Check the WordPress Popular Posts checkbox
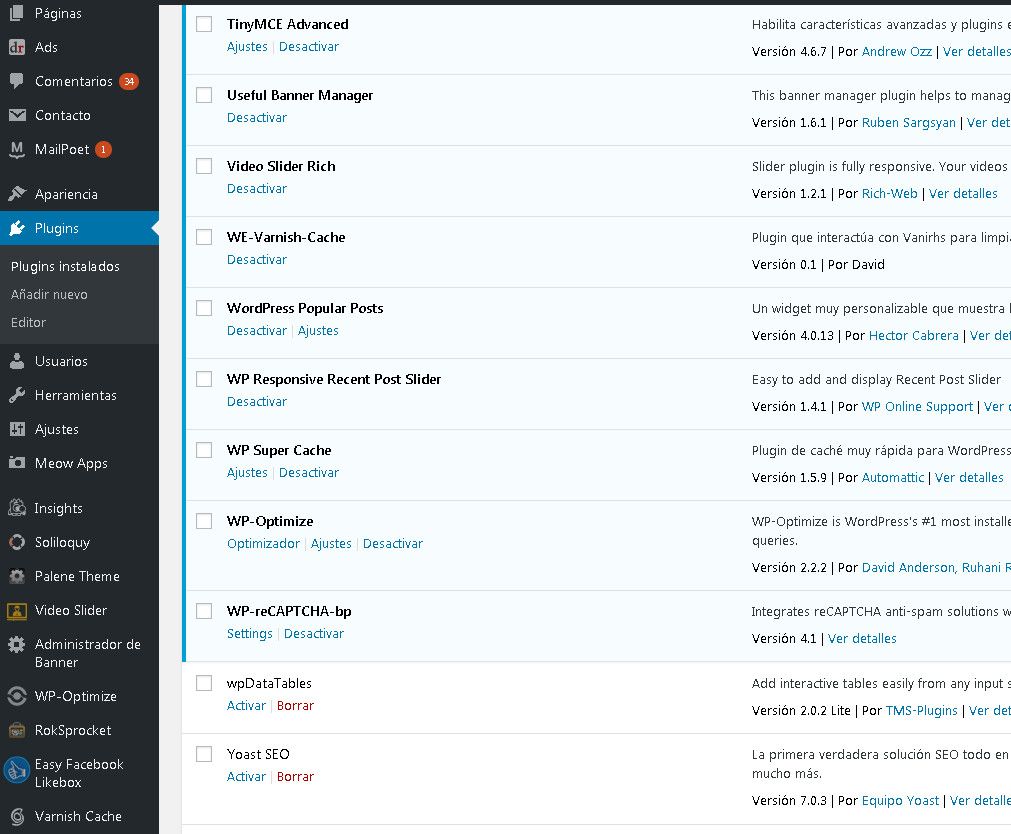The height and width of the screenshot is (834, 1011). 204,308
